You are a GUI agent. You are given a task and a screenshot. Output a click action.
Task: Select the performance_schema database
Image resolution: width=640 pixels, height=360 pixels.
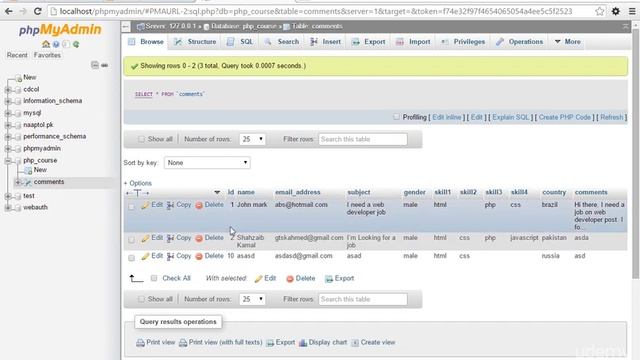click(x=54, y=136)
